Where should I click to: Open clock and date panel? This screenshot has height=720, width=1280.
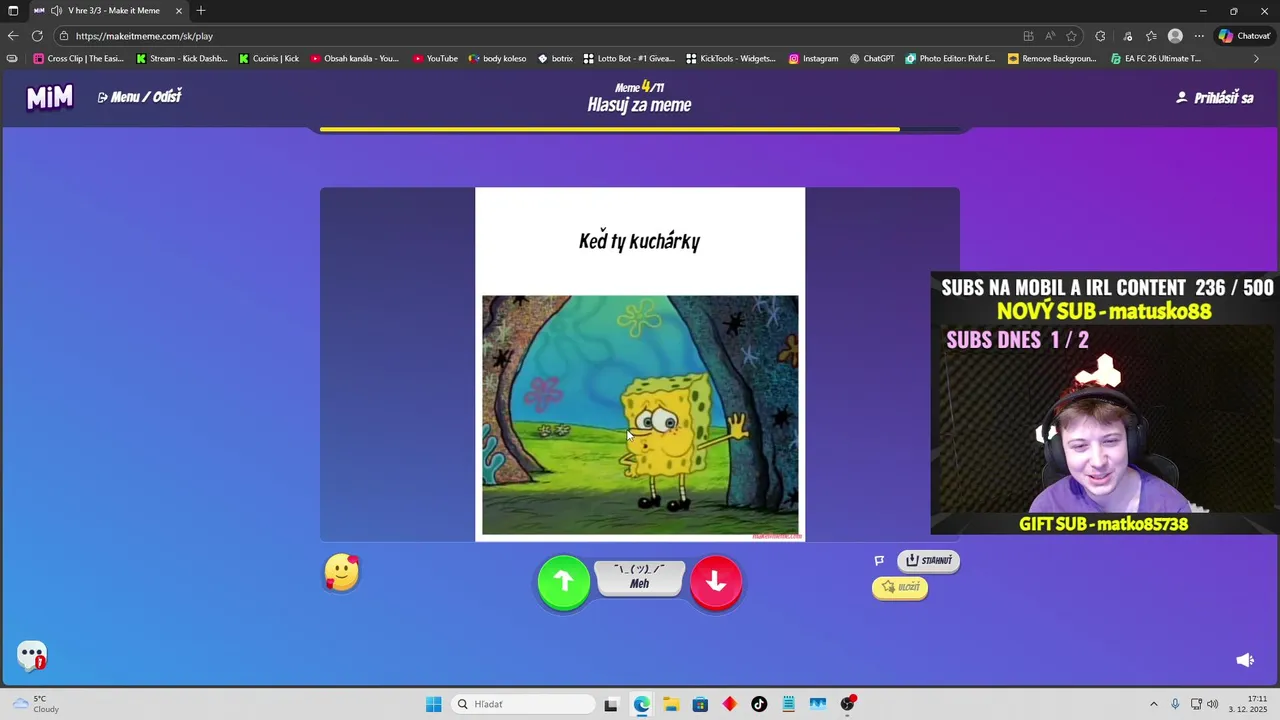(x=1250, y=704)
